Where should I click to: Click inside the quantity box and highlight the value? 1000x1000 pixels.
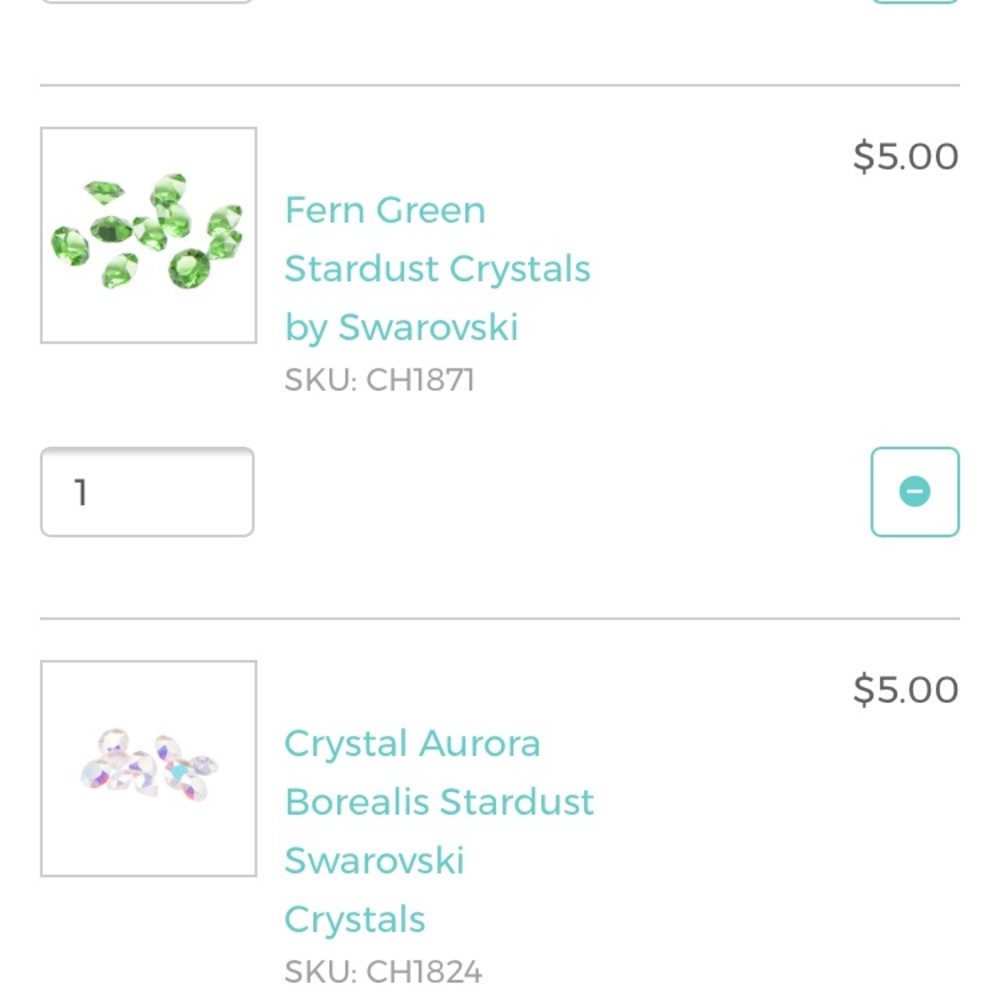146,491
